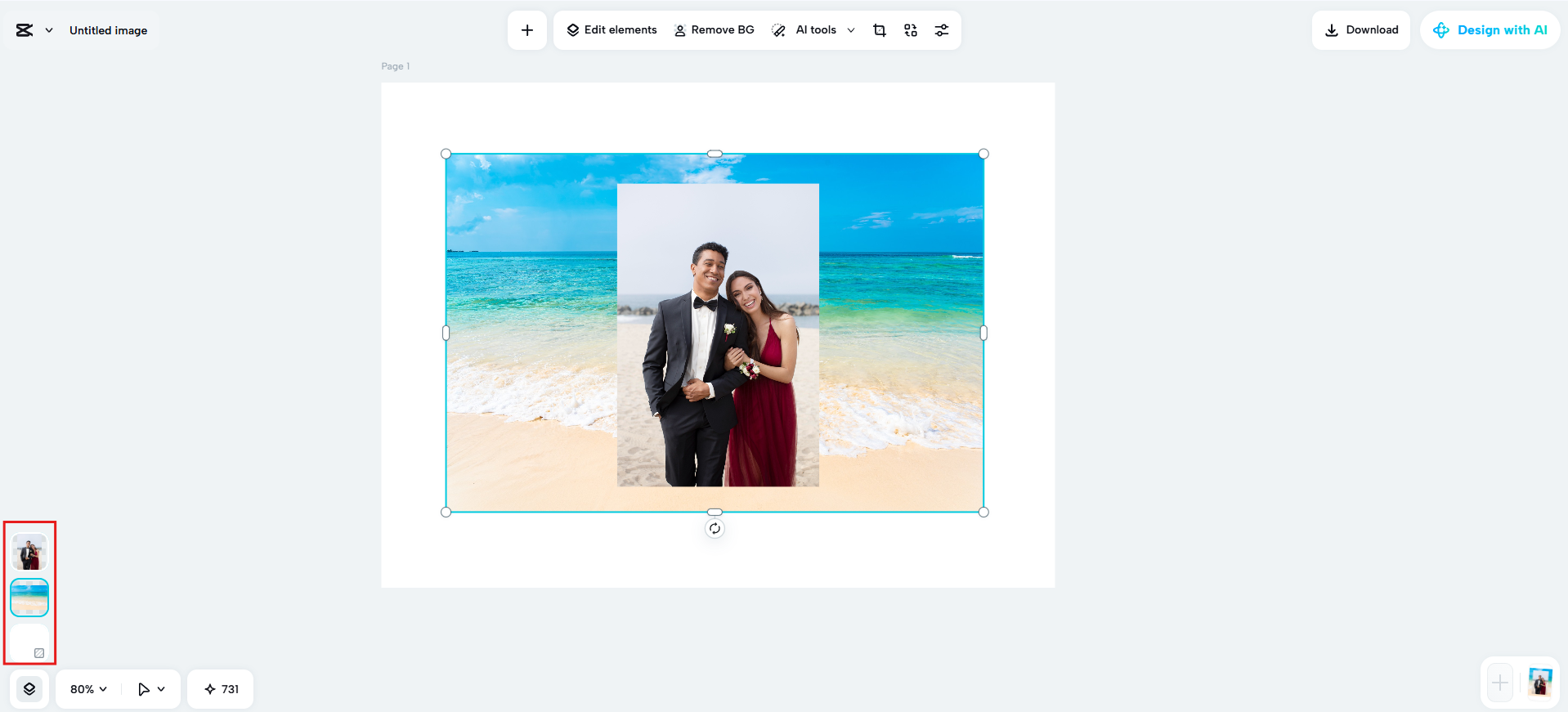This screenshot has width=1568, height=712.
Task: Toggle the layers panel icon
Action: pos(29,689)
